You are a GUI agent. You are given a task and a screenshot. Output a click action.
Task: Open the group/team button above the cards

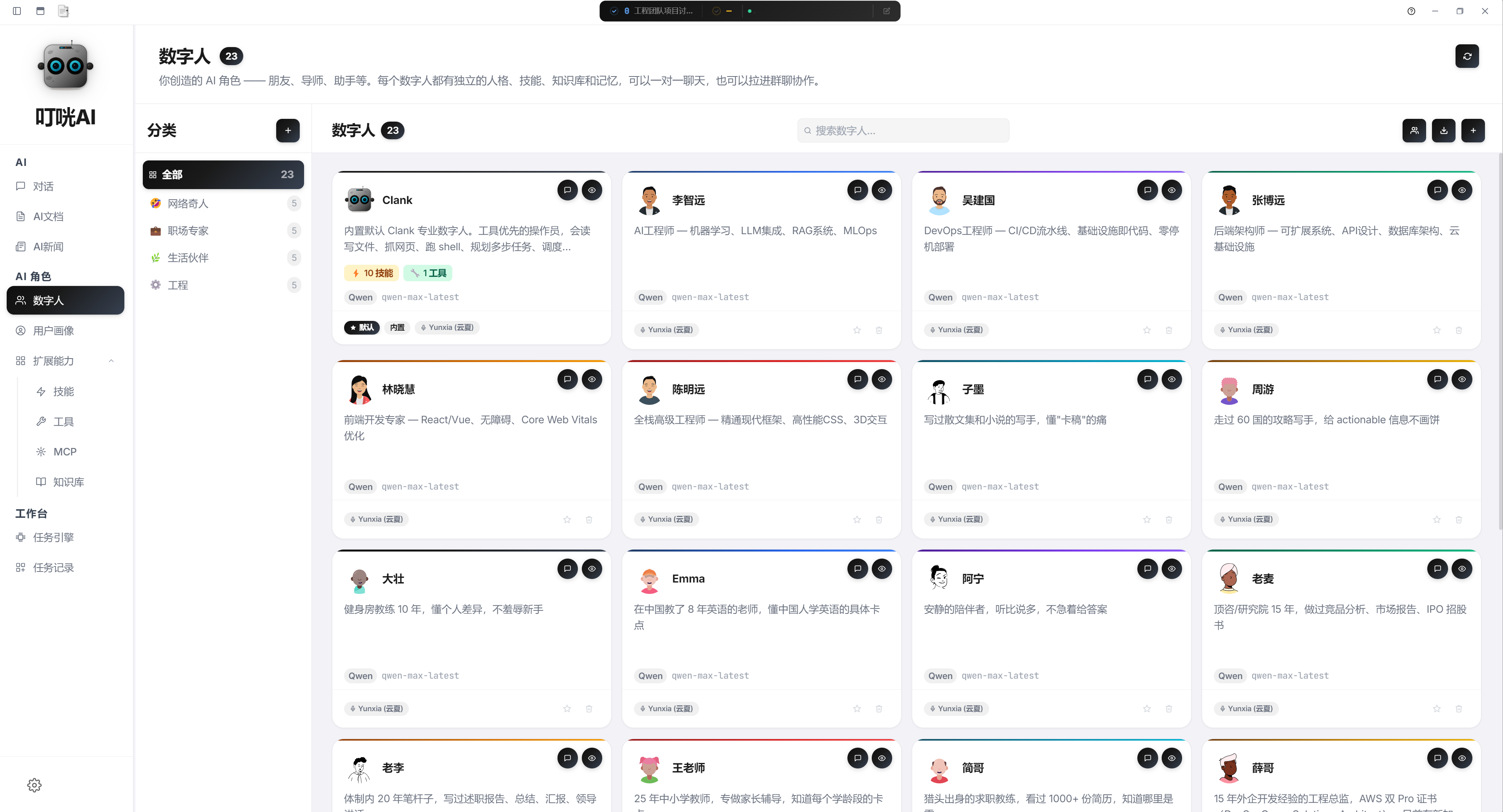pyautogui.click(x=1414, y=131)
